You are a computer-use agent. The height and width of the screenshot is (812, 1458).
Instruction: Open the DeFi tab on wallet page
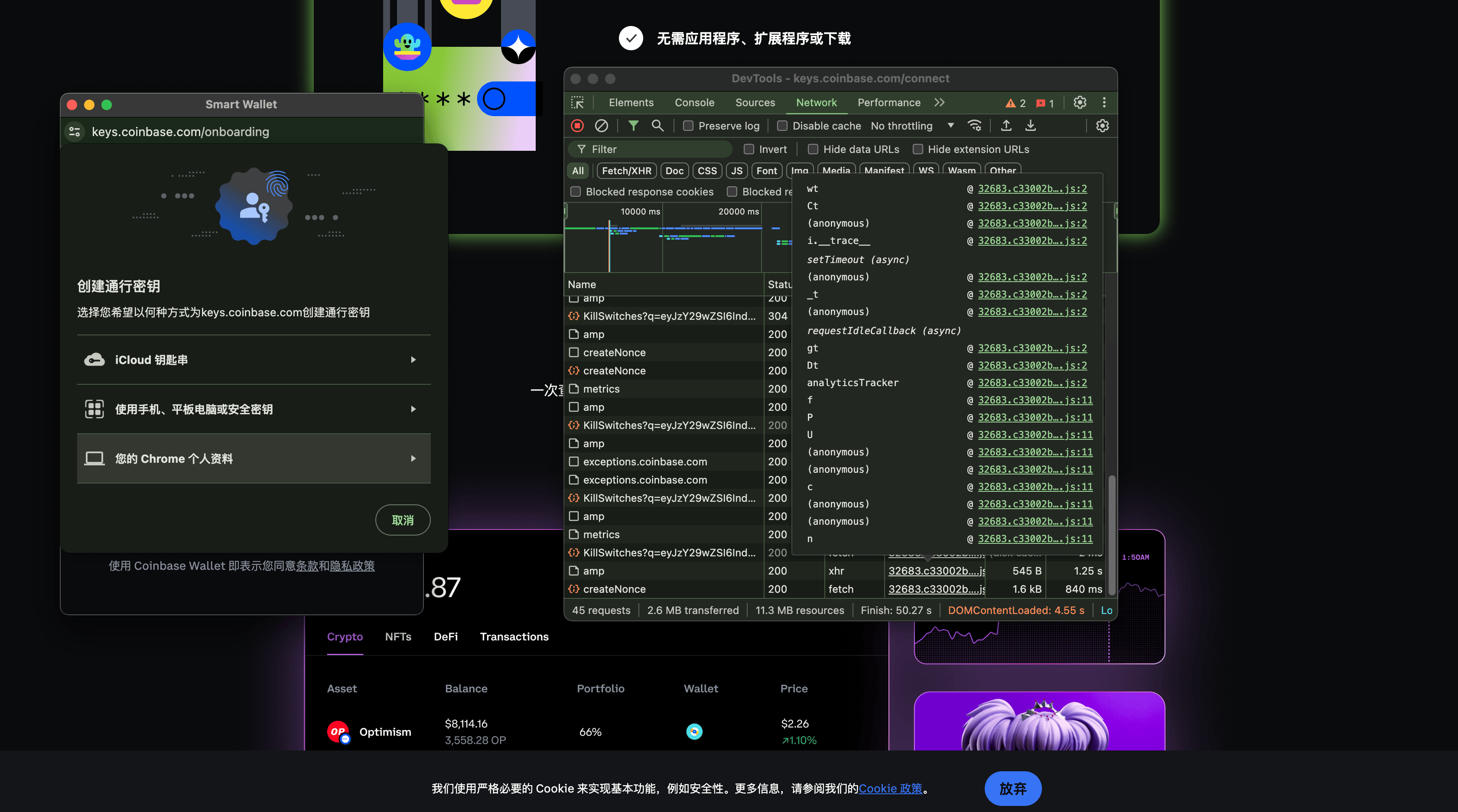tap(446, 637)
